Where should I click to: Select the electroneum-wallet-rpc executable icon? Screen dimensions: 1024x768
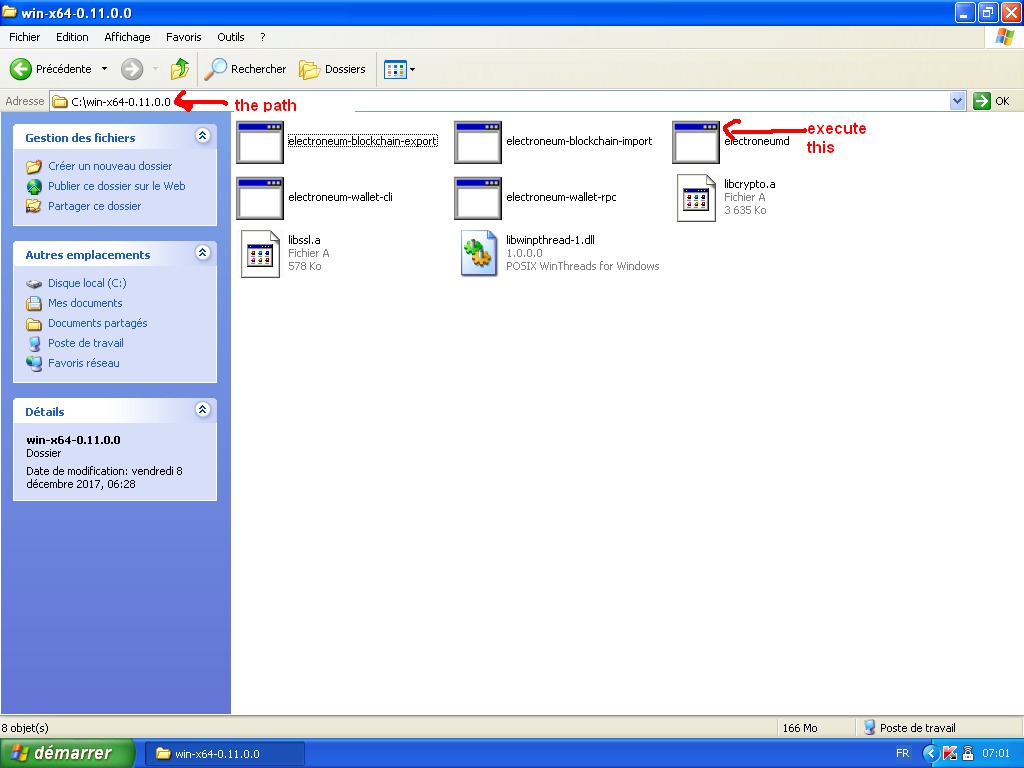[478, 198]
